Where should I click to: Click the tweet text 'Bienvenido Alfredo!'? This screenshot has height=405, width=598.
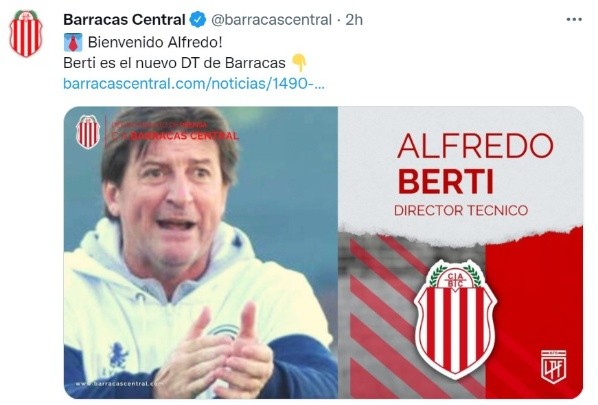click(x=155, y=42)
